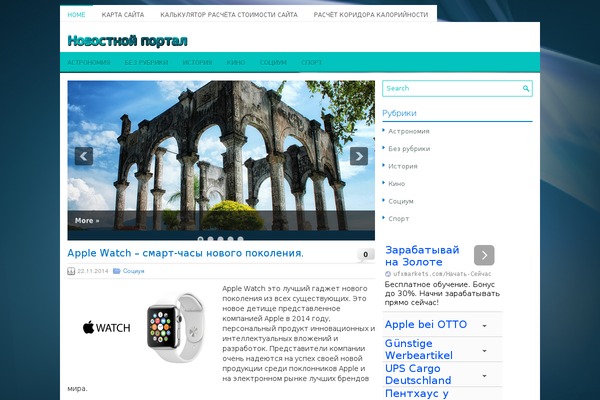Click ufxmarkets.com ad URL text
The height and width of the screenshot is (400, 600).
tap(442, 274)
